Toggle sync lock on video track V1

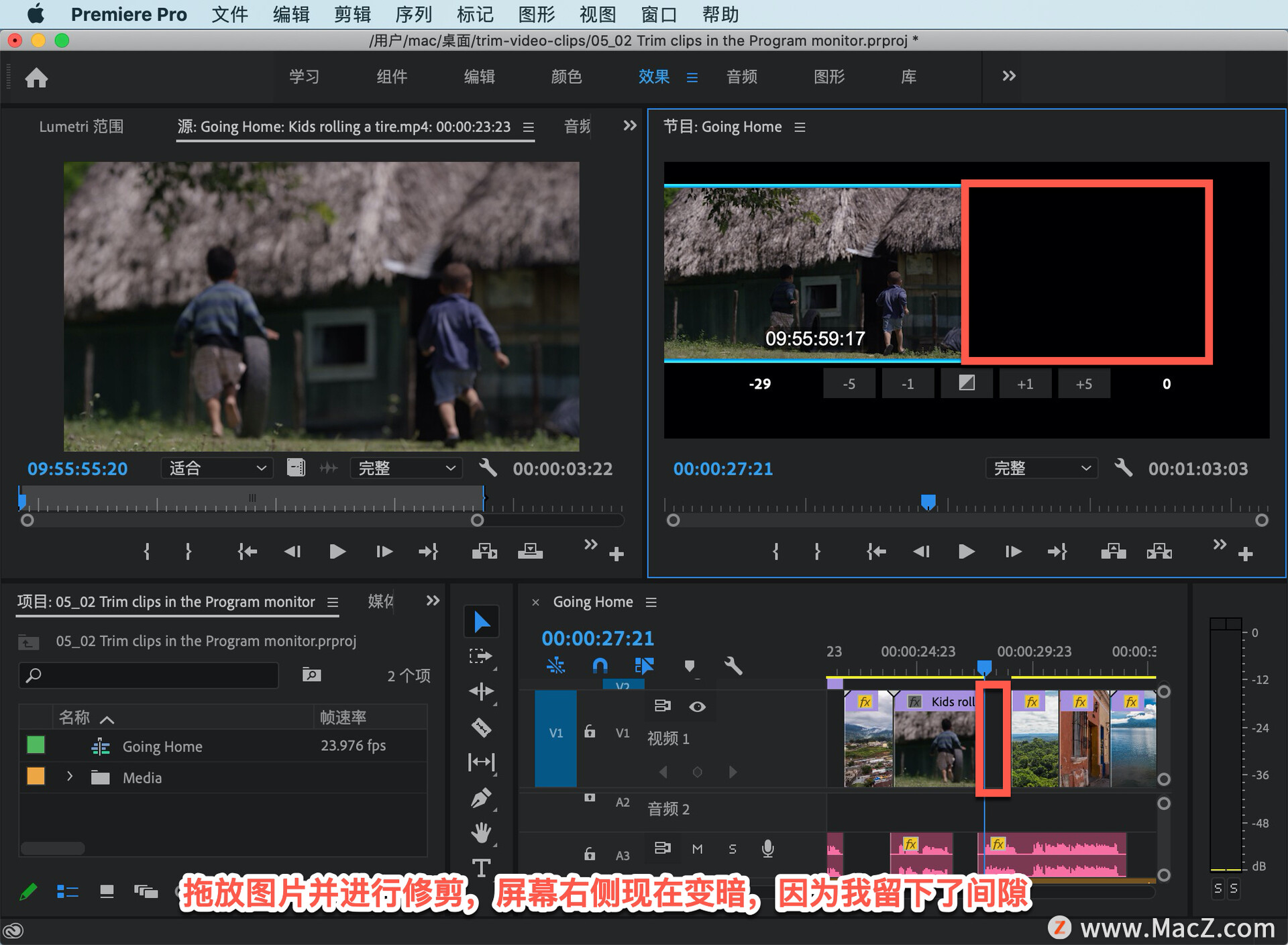pyautogui.click(x=662, y=705)
